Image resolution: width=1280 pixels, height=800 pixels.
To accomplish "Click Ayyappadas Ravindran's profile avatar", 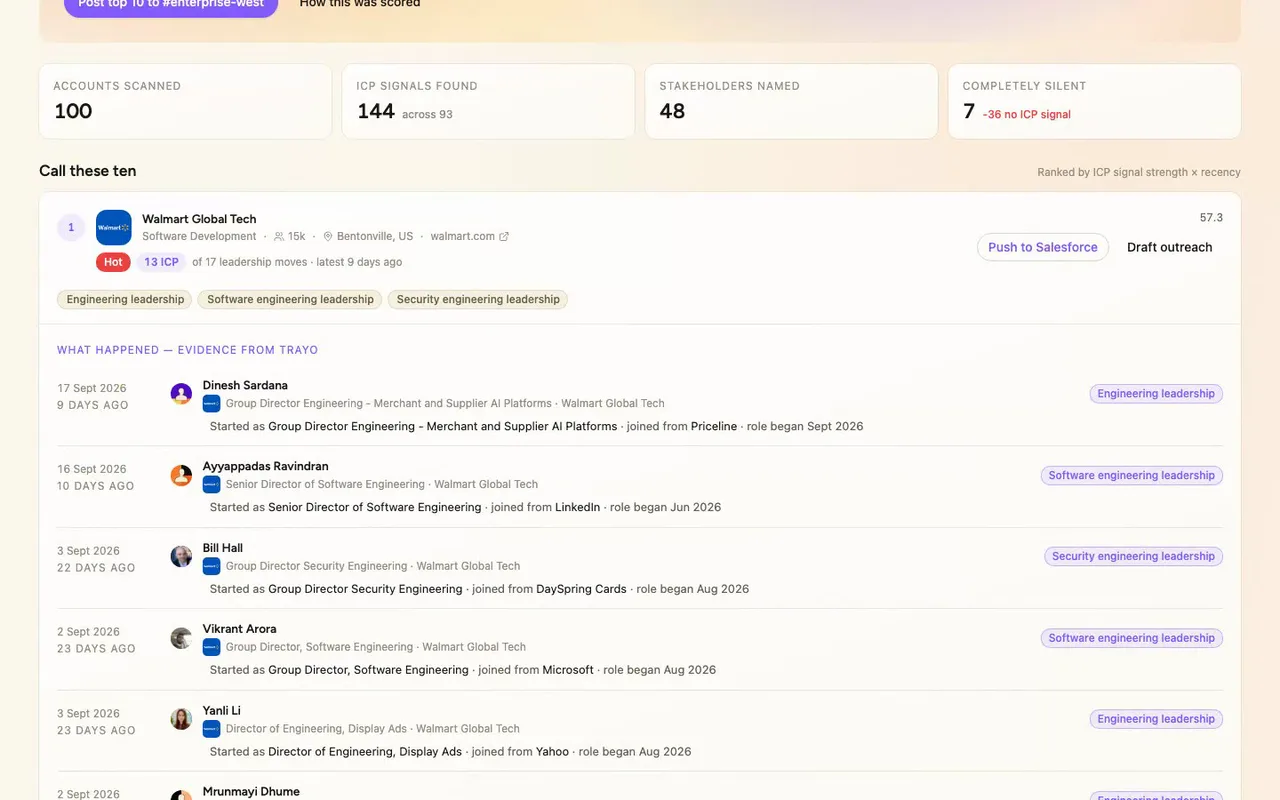I will tap(181, 475).
